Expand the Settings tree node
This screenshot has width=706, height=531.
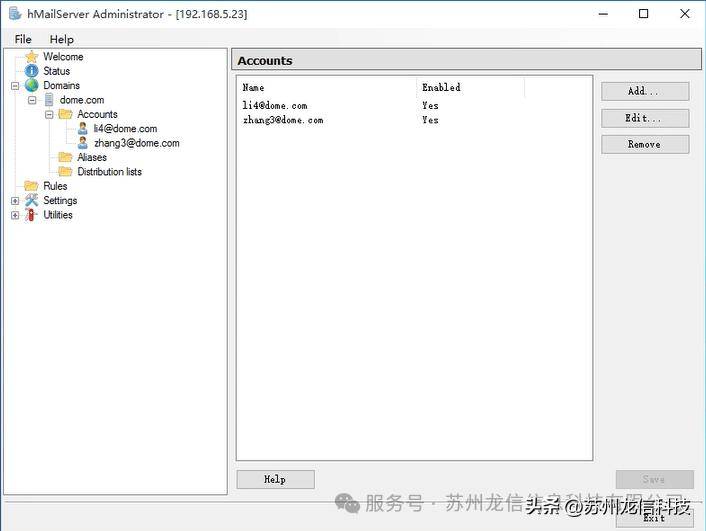pos(15,201)
